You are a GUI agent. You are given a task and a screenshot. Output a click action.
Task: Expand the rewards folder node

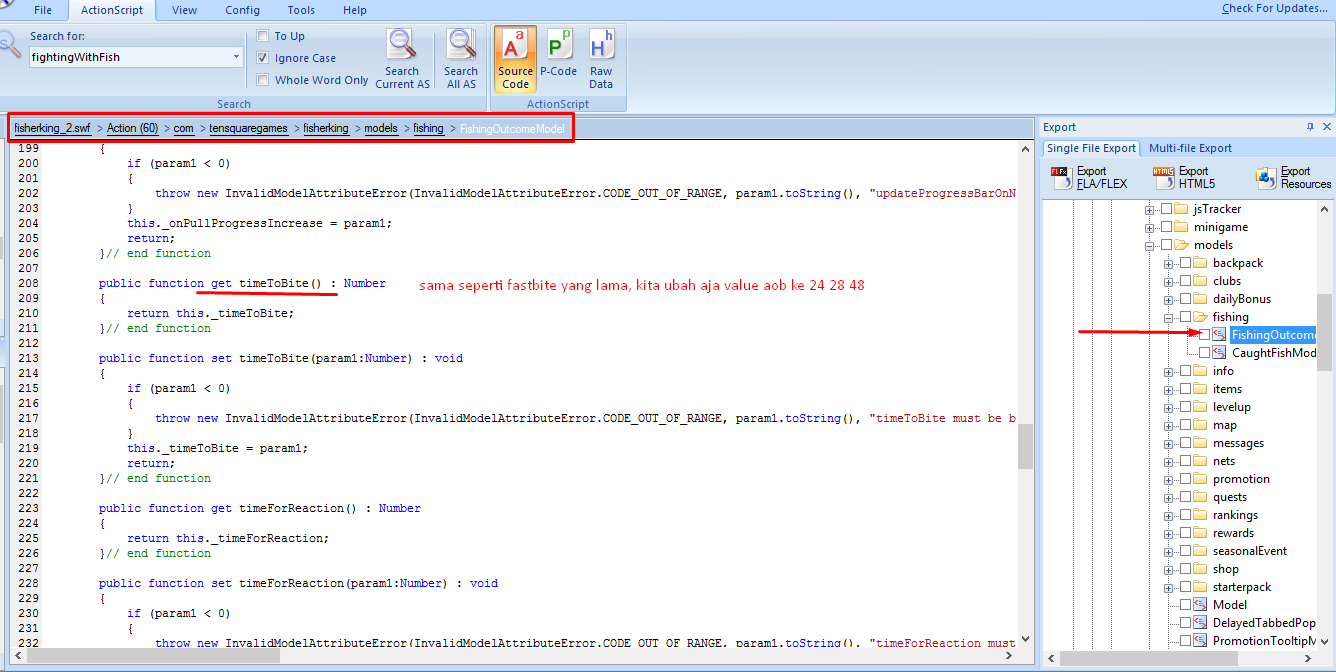pyautogui.click(x=1169, y=533)
